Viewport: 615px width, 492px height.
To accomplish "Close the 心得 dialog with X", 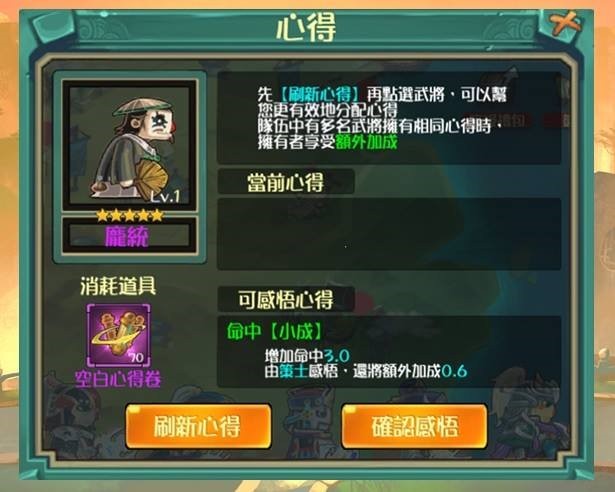I will click(x=565, y=22).
